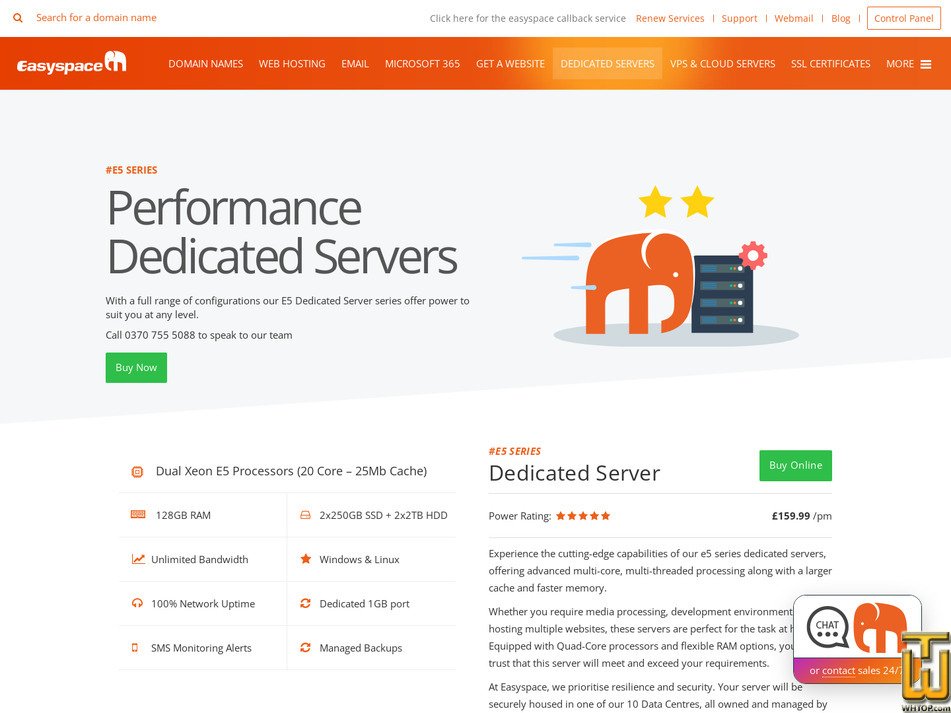
Task: Click the star icon beside Windows & Linux
Action: (x=306, y=558)
